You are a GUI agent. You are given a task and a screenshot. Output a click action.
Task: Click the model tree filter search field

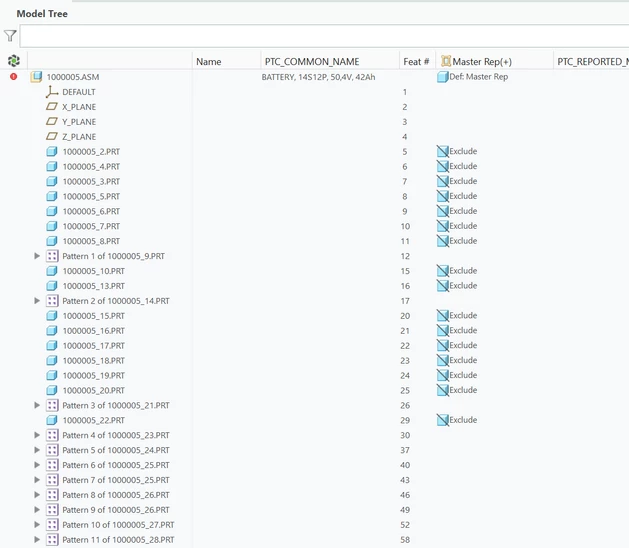[324, 36]
